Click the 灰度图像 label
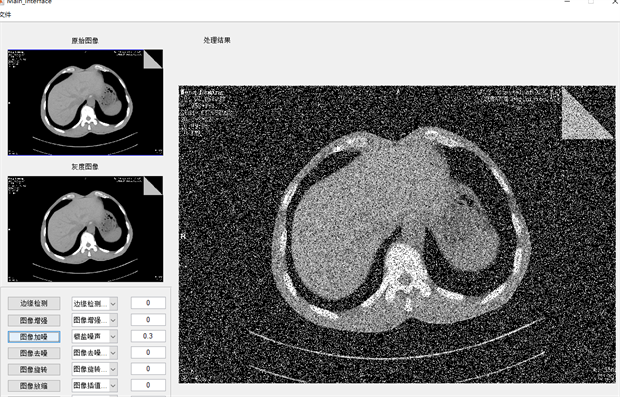 coord(85,167)
